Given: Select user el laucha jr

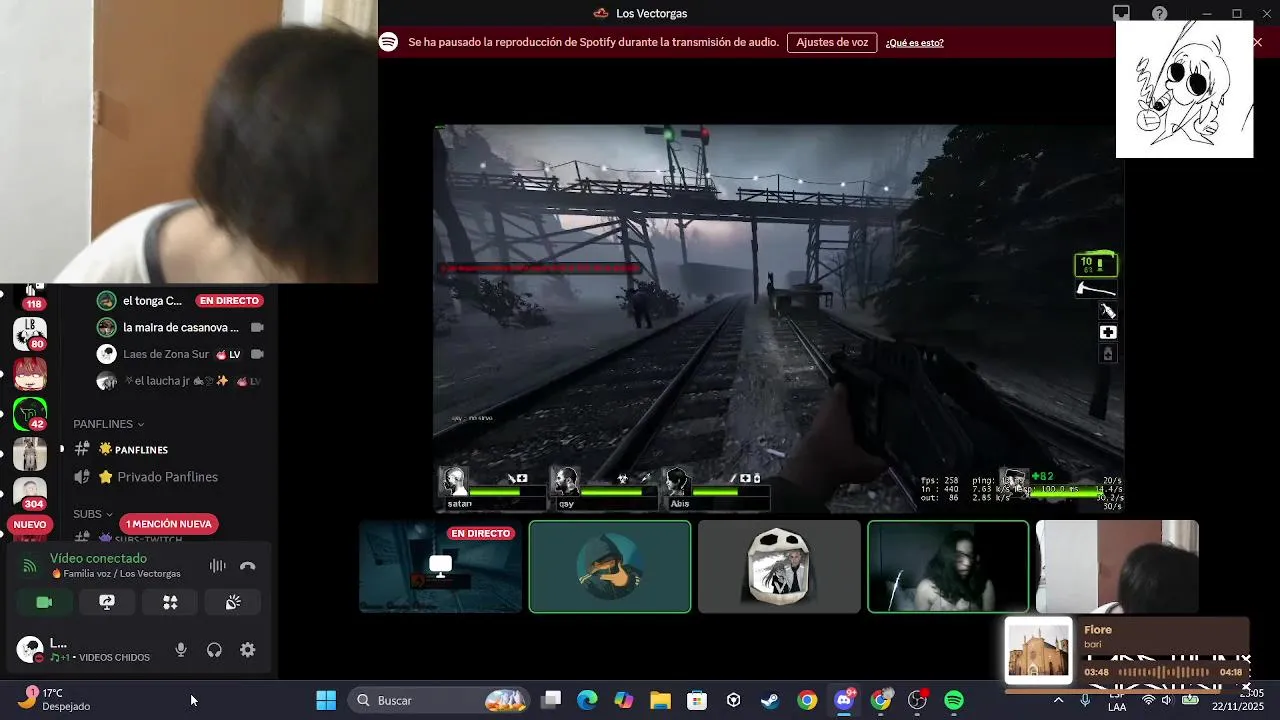Looking at the screenshot, I should click(180, 381).
